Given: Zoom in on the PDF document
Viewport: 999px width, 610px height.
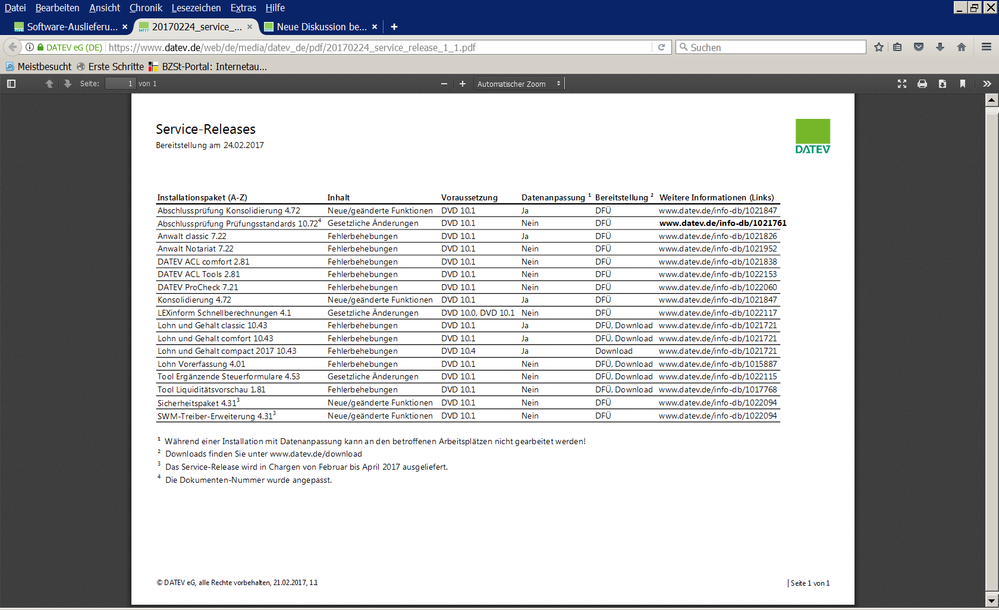Looking at the screenshot, I should pyautogui.click(x=463, y=84).
